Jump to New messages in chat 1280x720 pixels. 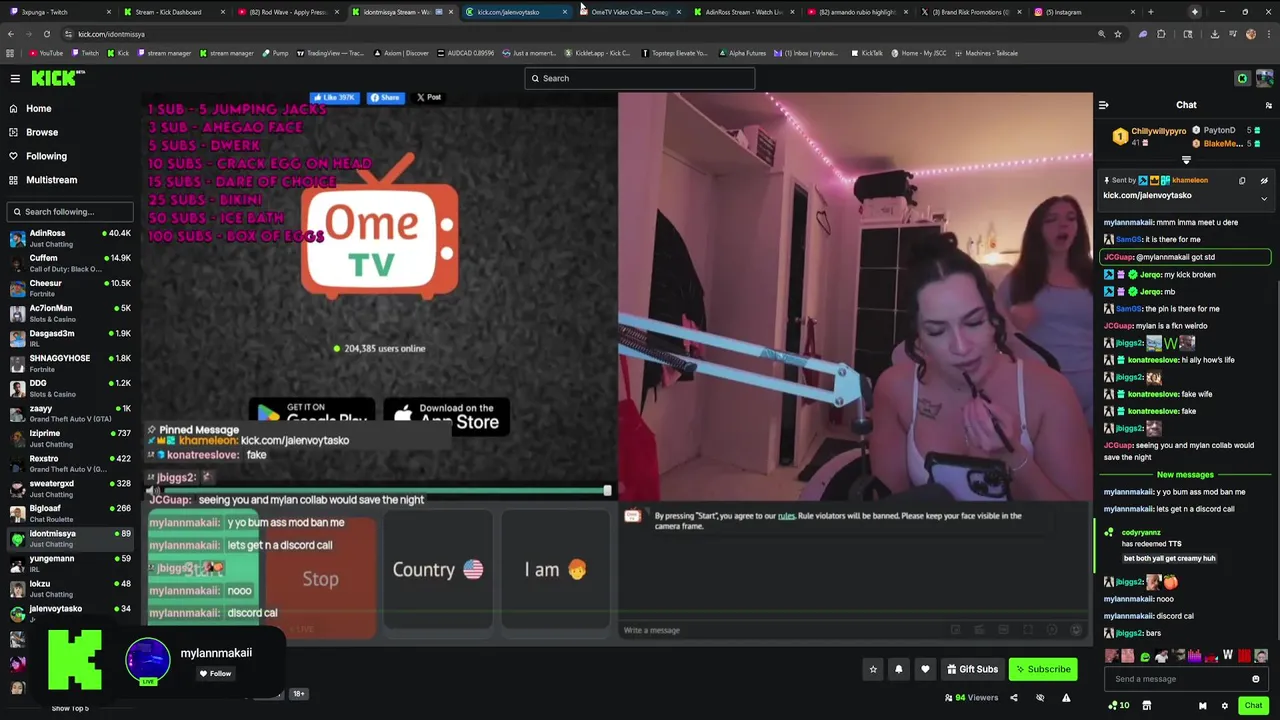(1185, 475)
